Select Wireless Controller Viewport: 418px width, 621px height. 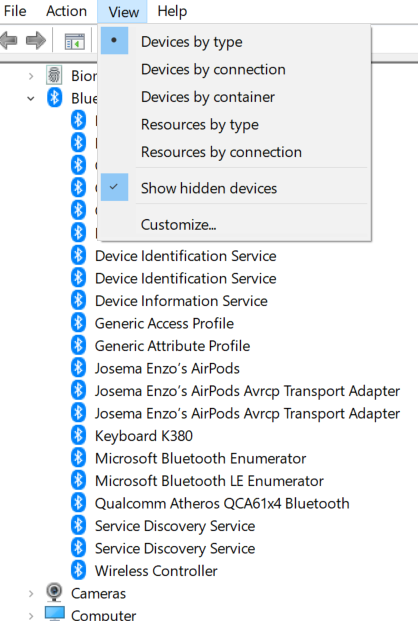[x=156, y=571]
